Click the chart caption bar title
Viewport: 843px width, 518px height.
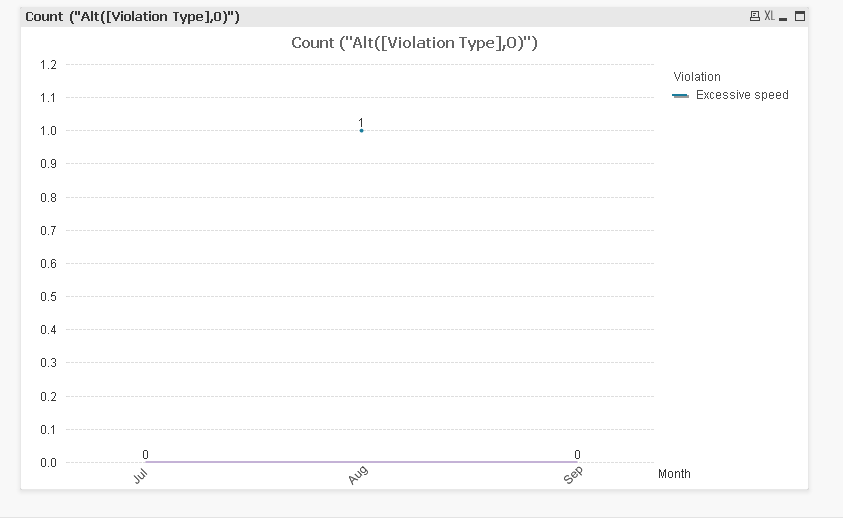[132, 17]
